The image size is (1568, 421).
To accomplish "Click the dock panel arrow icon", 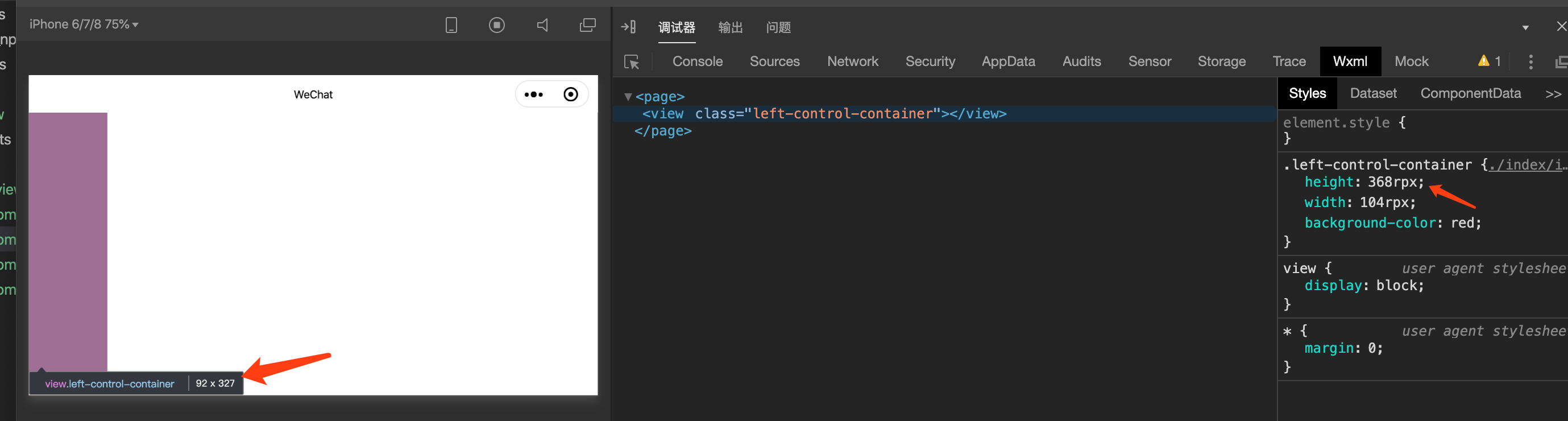I will [629, 27].
